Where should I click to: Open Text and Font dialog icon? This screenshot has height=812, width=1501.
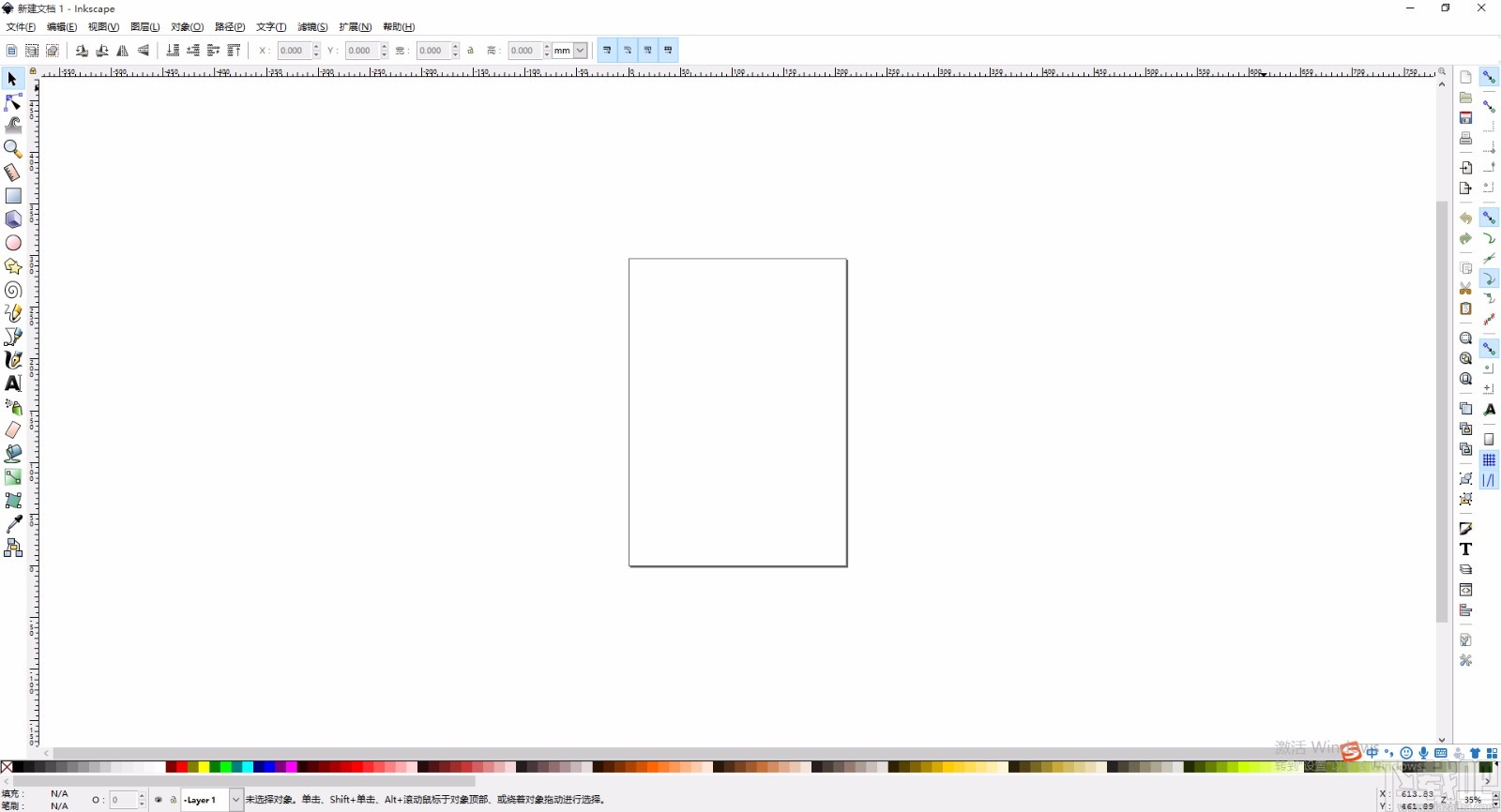(x=1465, y=549)
